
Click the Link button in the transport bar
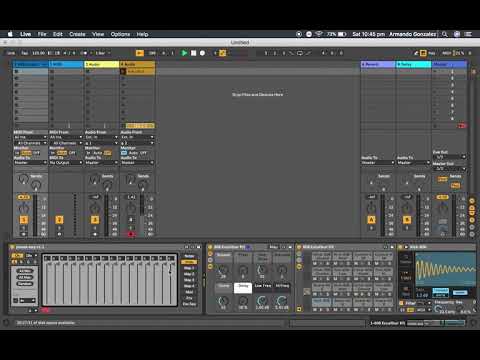tap(11, 53)
